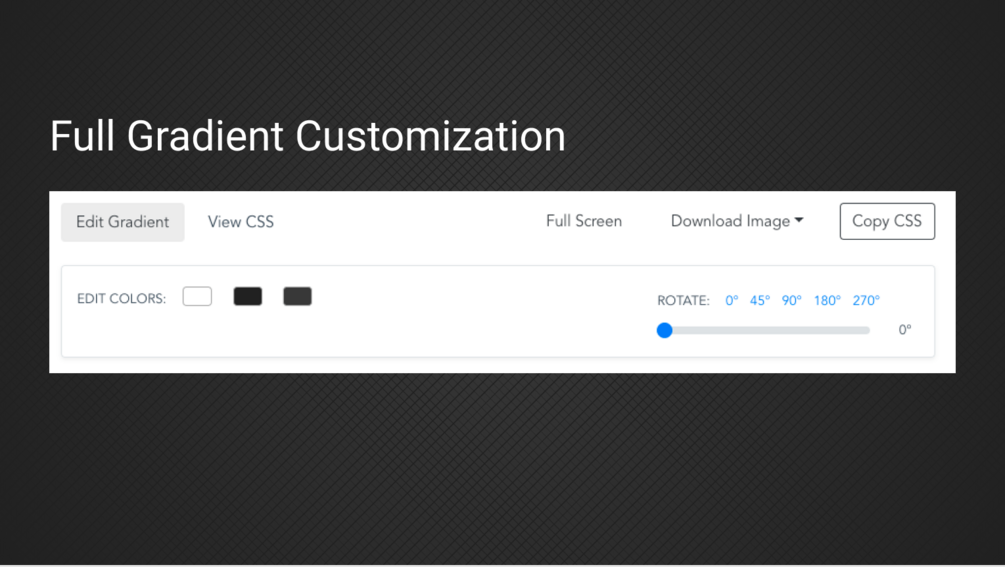The width and height of the screenshot is (1005, 567).
Task: Set rotation to the 45° preset
Action: [760, 300]
